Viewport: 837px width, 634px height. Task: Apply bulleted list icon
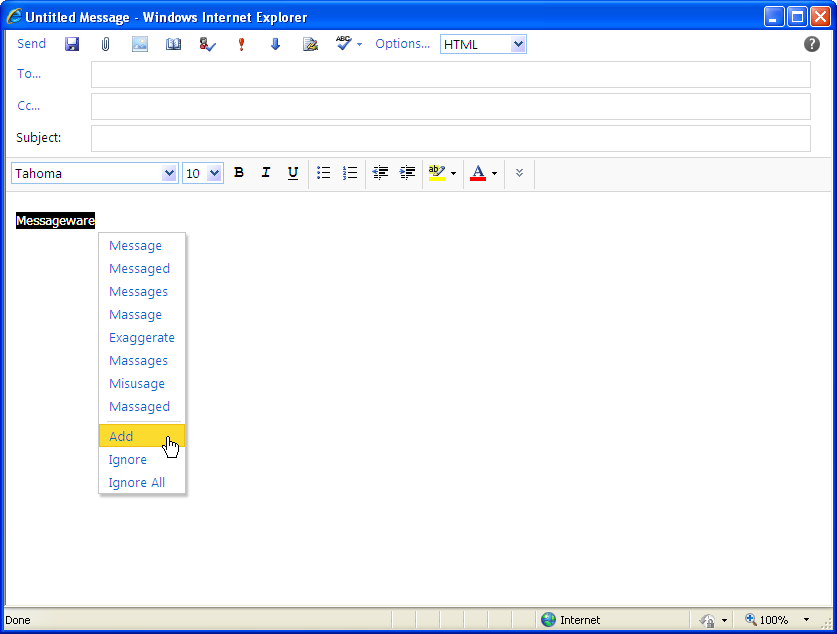(x=323, y=173)
